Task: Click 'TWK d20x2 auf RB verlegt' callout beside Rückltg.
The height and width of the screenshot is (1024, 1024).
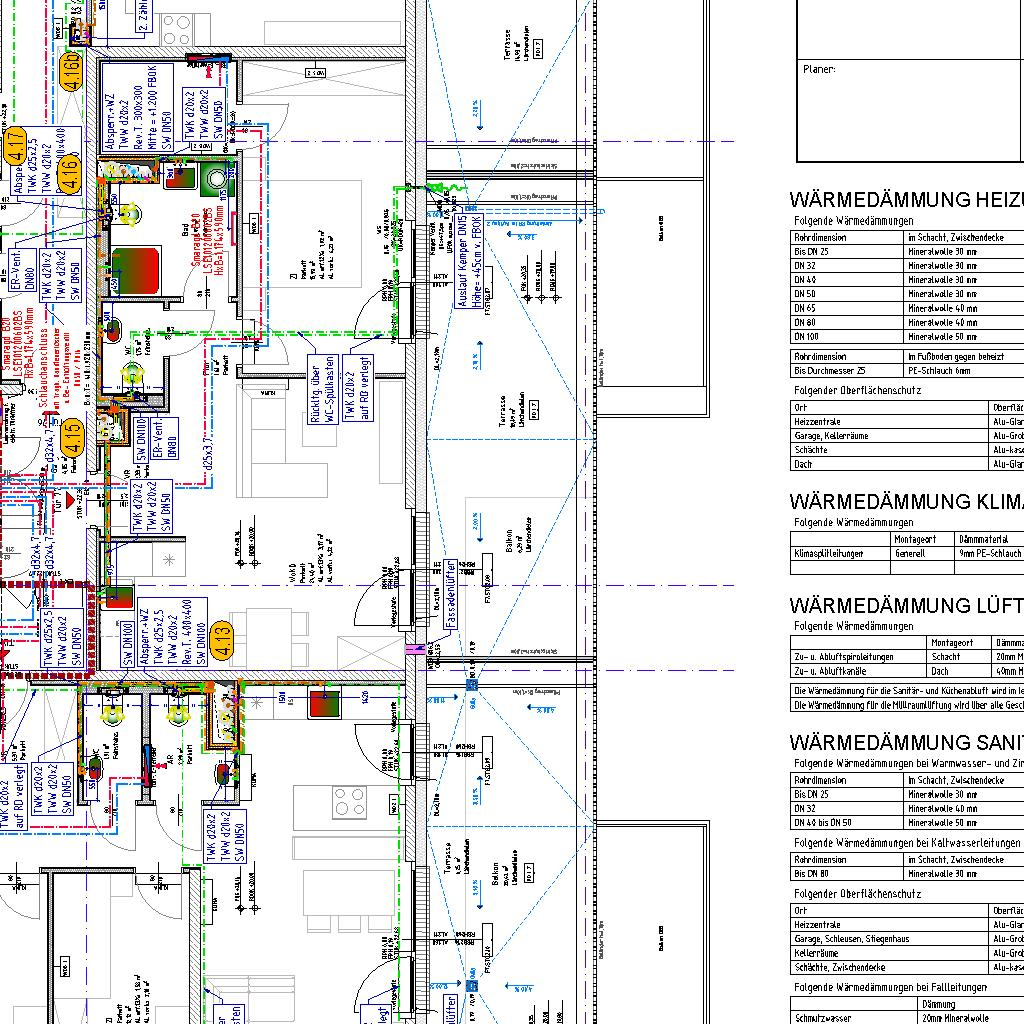Action: pos(358,387)
